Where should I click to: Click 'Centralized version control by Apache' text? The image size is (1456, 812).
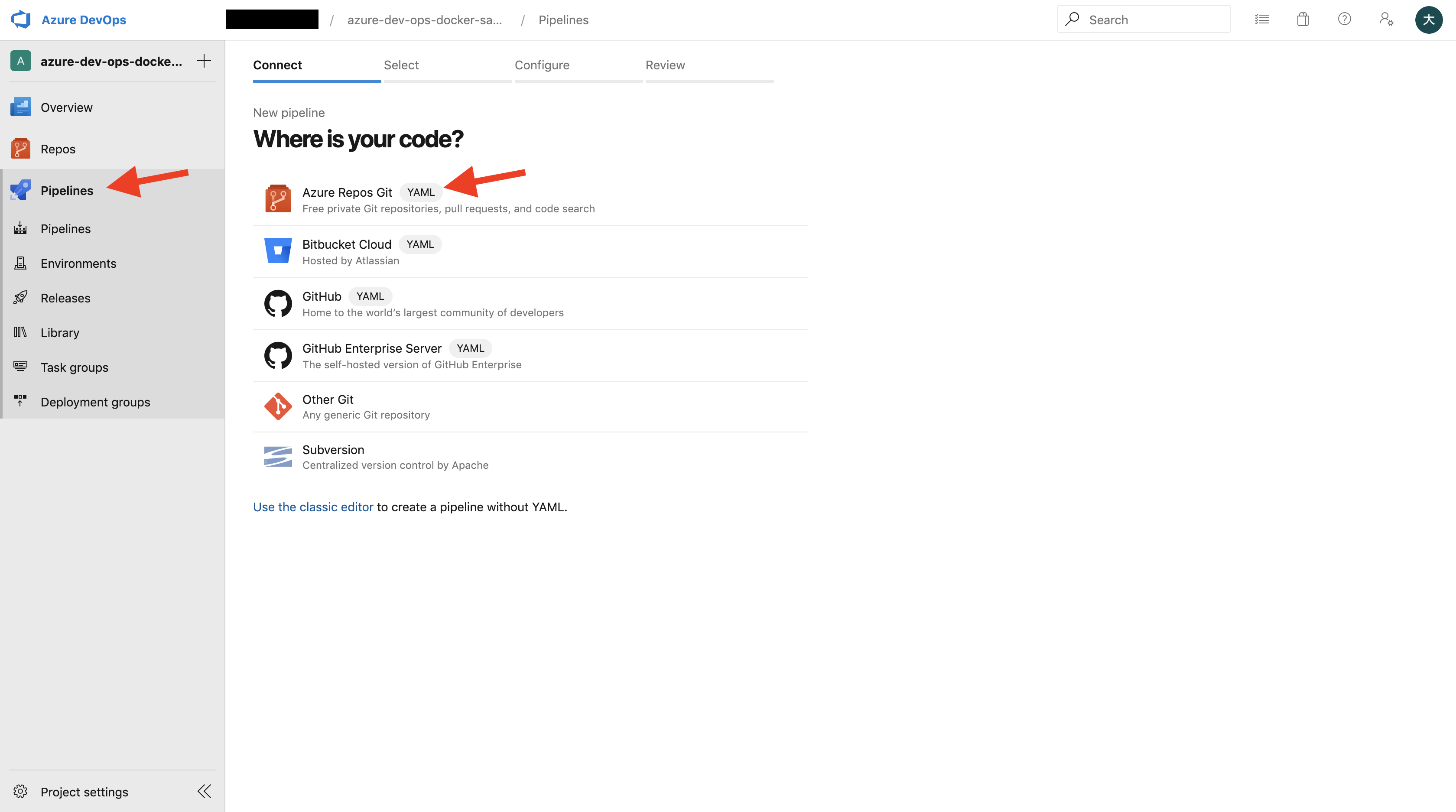click(395, 465)
